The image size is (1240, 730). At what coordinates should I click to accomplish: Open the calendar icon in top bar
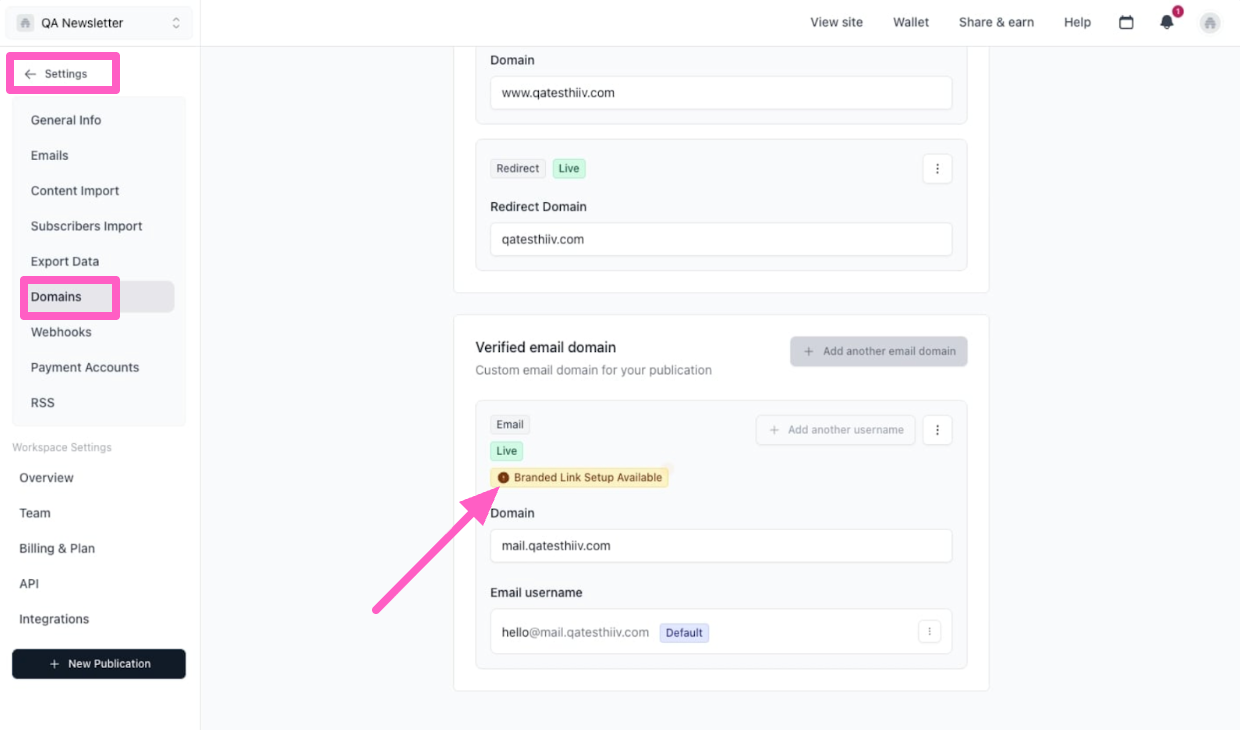[x=1126, y=22]
